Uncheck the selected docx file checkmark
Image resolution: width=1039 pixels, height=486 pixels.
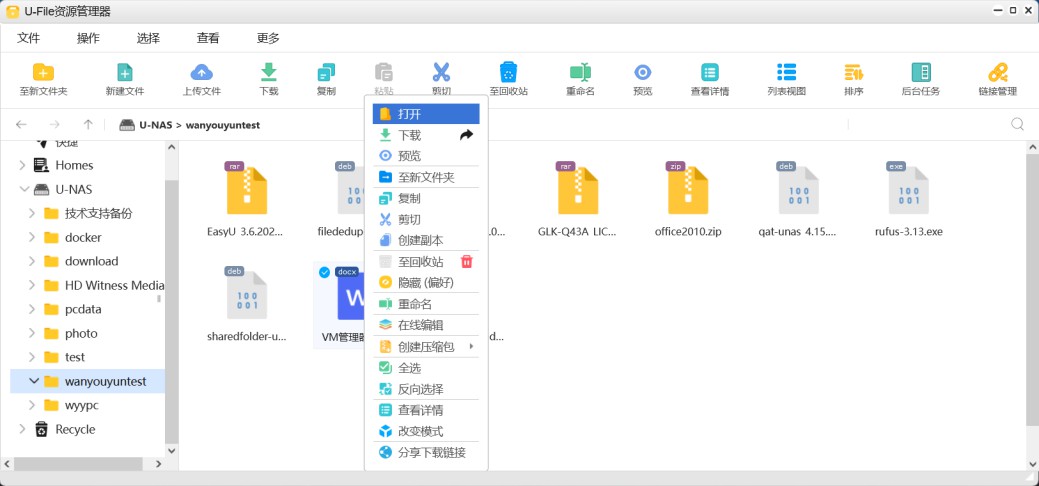point(324,272)
